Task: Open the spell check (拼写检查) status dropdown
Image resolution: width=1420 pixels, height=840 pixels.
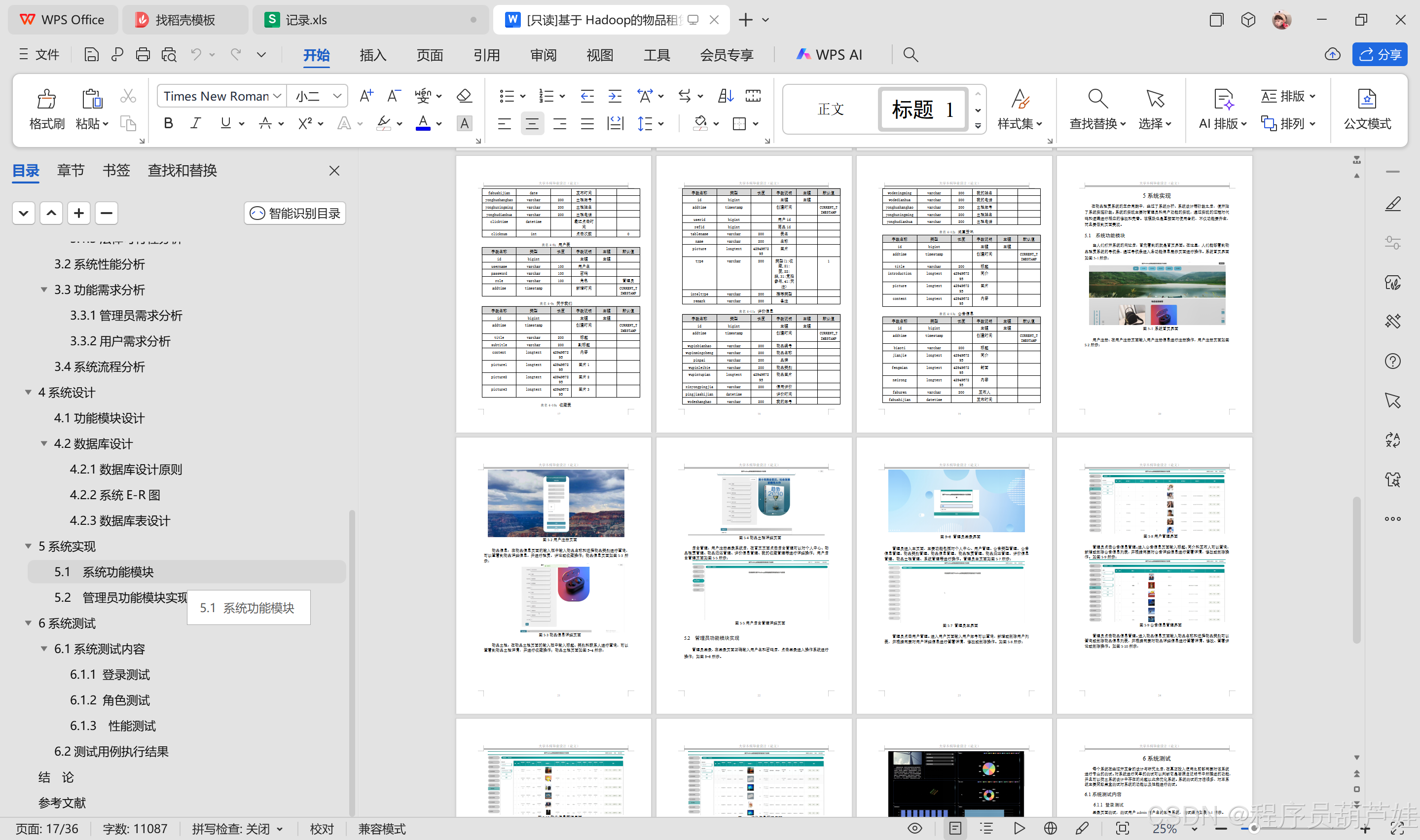Action: (280, 829)
